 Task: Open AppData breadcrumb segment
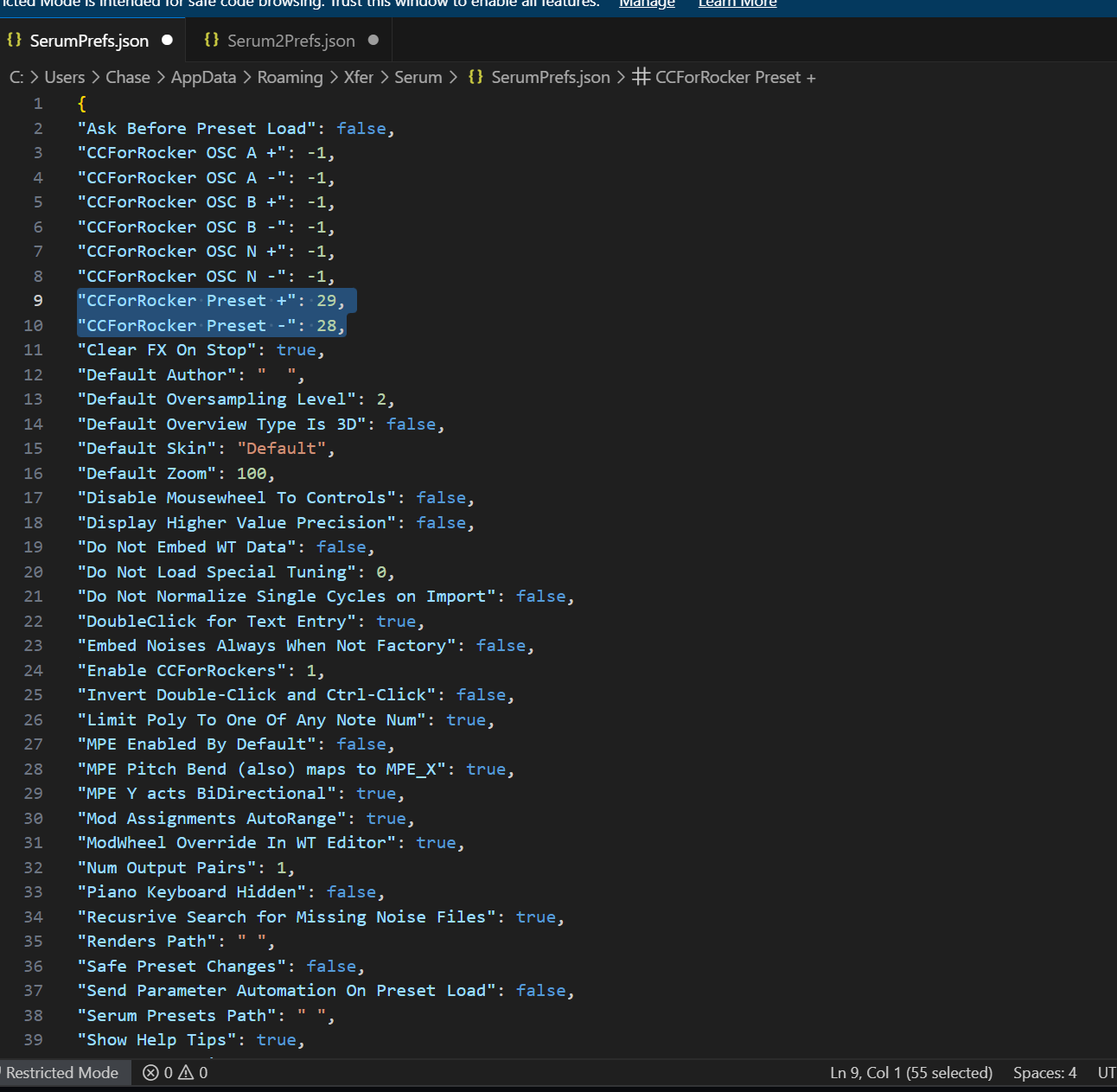[x=203, y=77]
